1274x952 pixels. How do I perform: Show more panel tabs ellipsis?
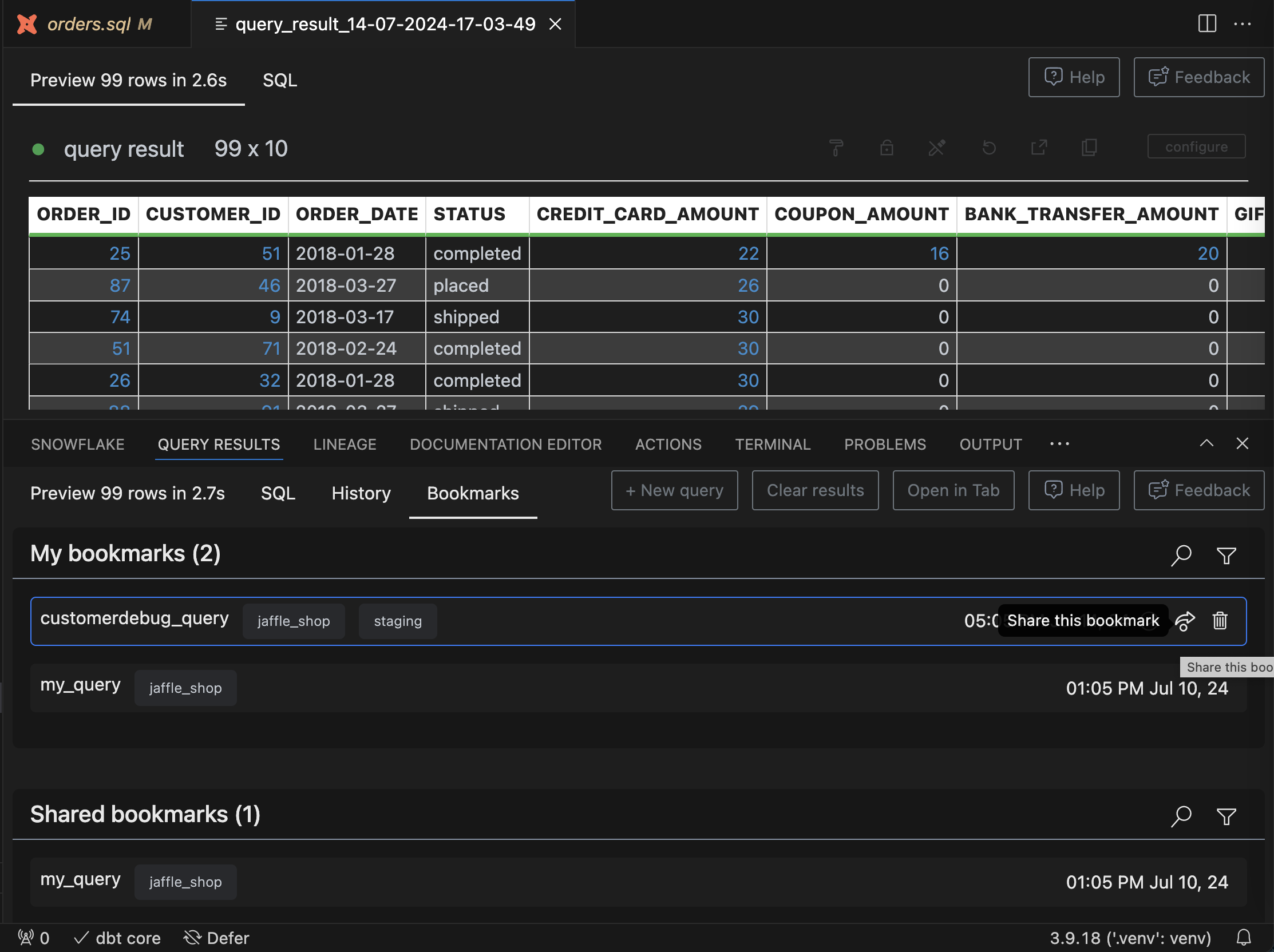coord(1059,444)
